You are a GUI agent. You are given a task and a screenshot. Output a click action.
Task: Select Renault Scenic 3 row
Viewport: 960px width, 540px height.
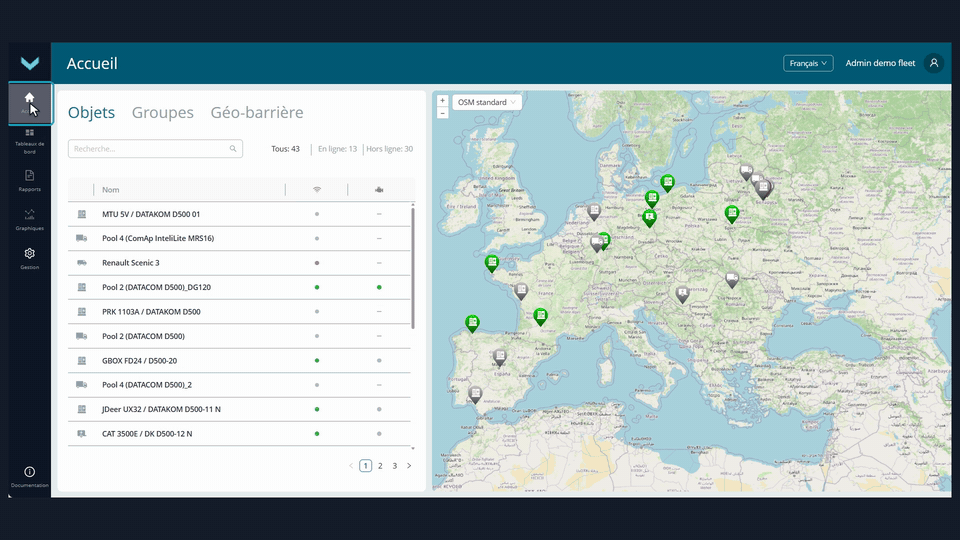tap(239, 263)
